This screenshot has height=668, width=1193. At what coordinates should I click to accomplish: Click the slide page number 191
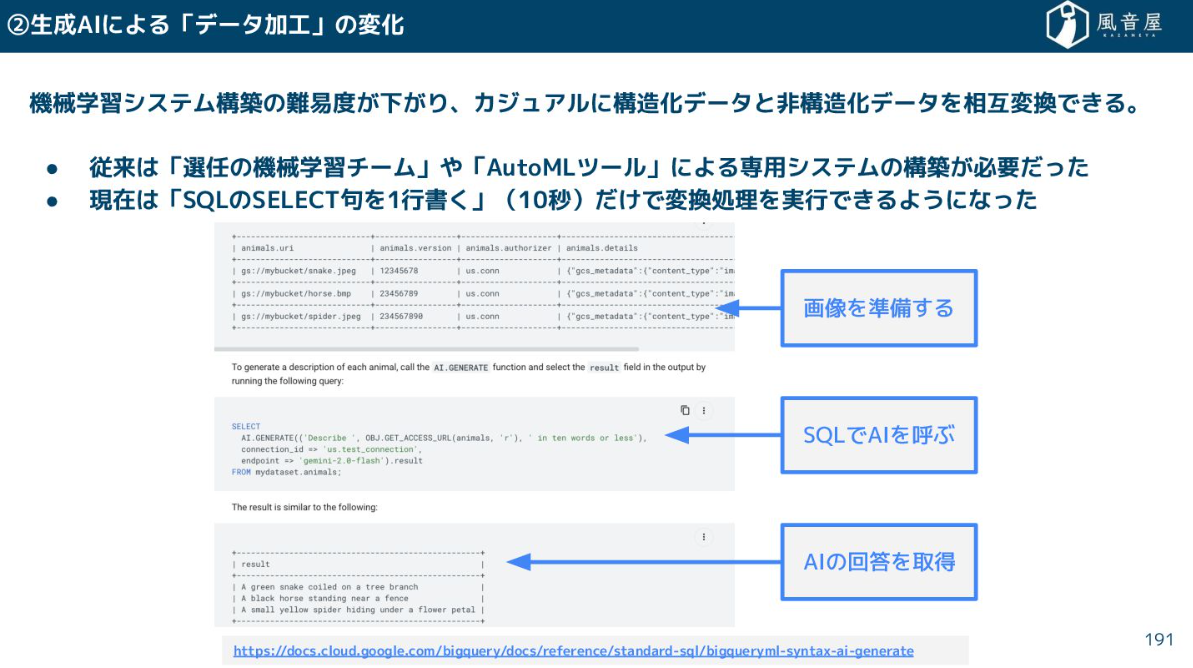pos(1158,640)
